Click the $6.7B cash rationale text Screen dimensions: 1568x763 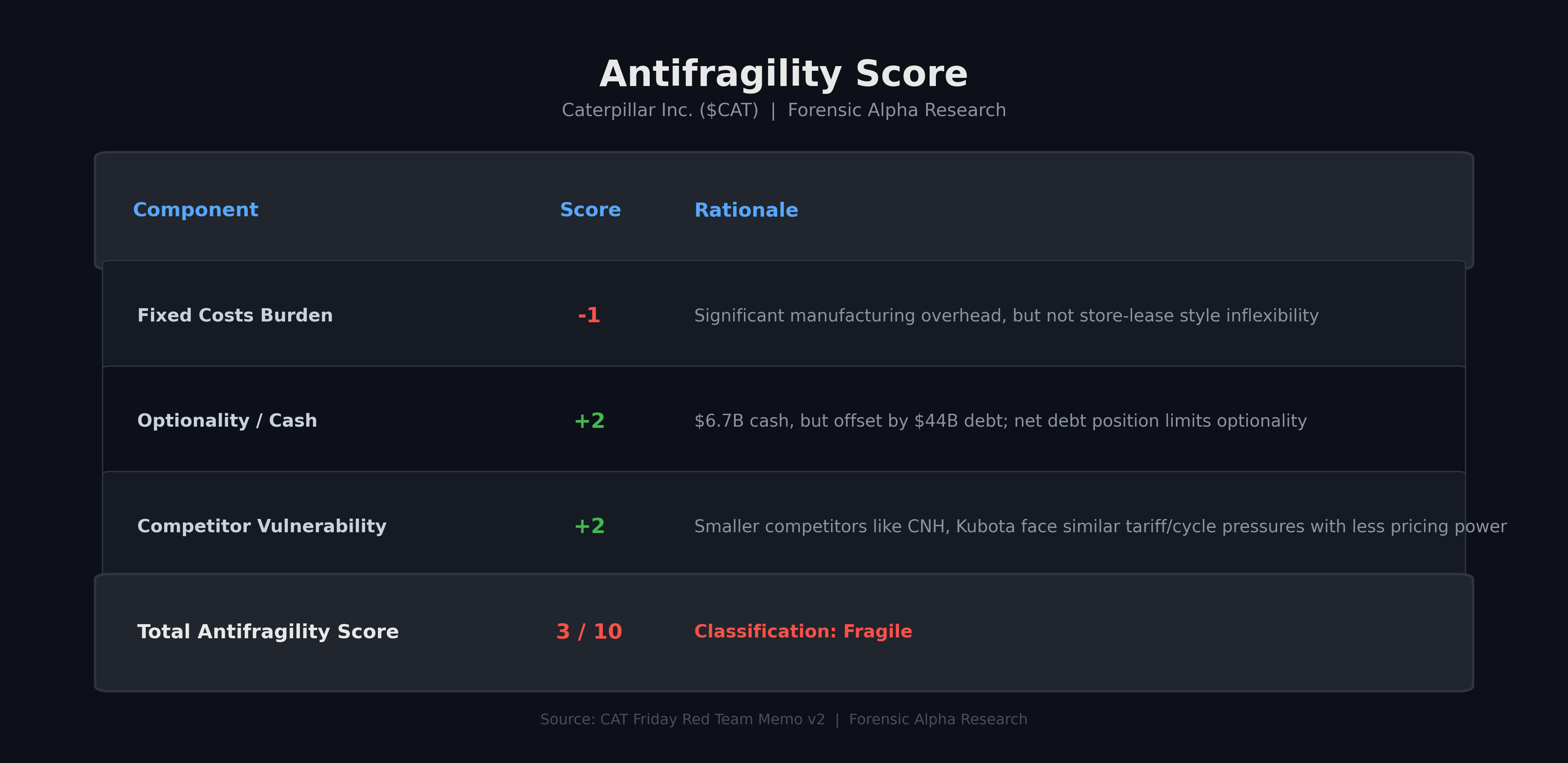pyautogui.click(x=1000, y=421)
